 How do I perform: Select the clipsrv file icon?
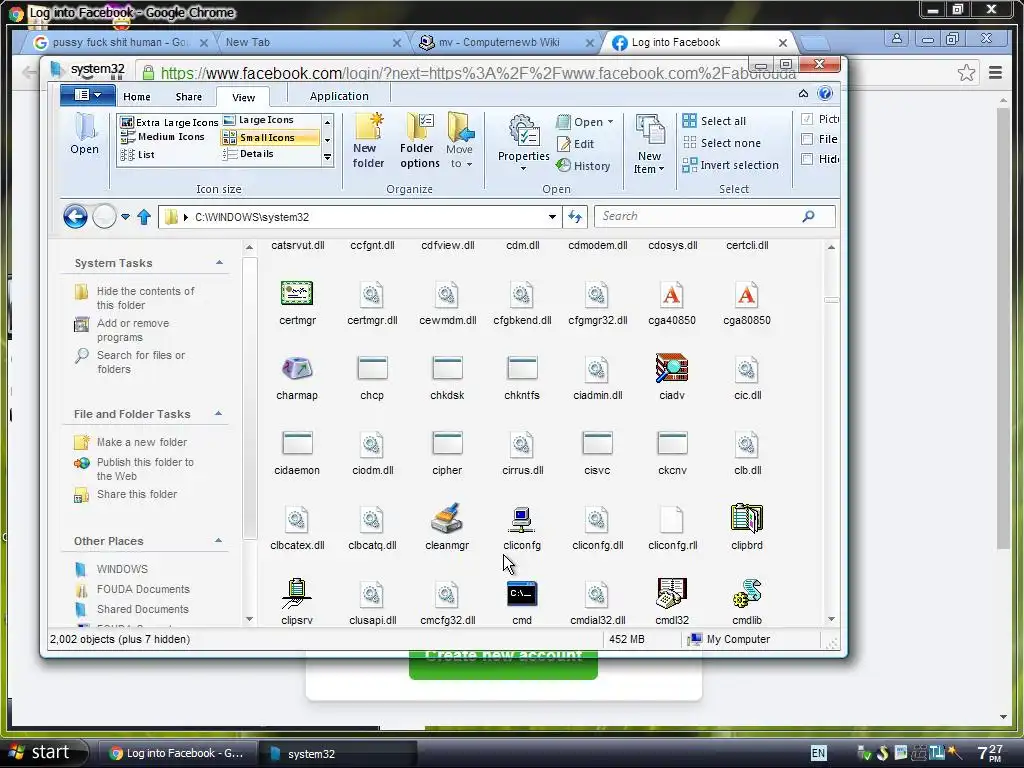tap(297, 594)
